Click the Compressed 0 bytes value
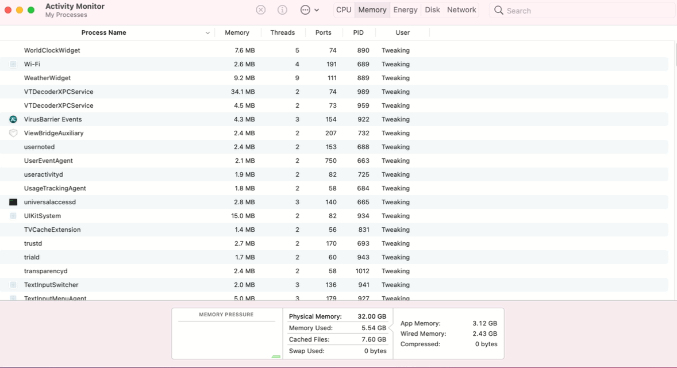 pos(486,344)
